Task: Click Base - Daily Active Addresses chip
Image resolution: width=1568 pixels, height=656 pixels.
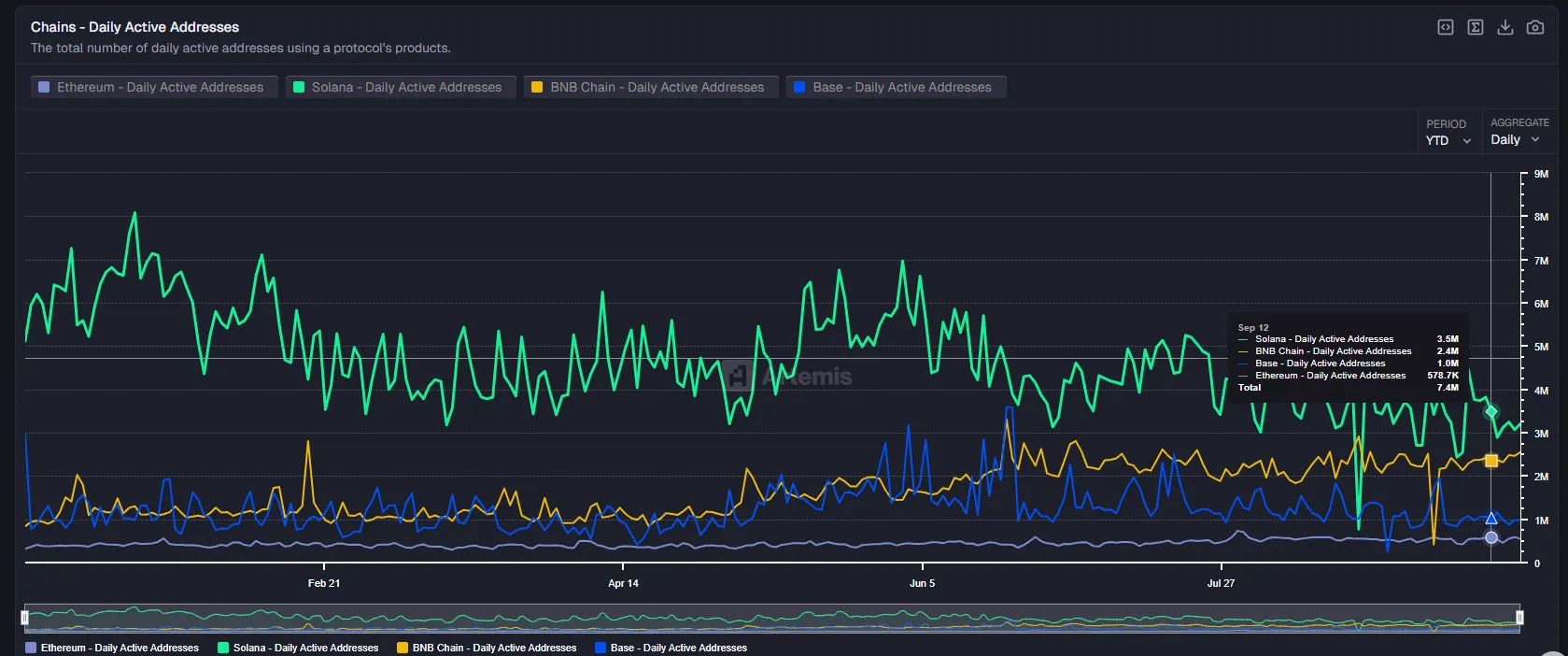Action: (896, 87)
